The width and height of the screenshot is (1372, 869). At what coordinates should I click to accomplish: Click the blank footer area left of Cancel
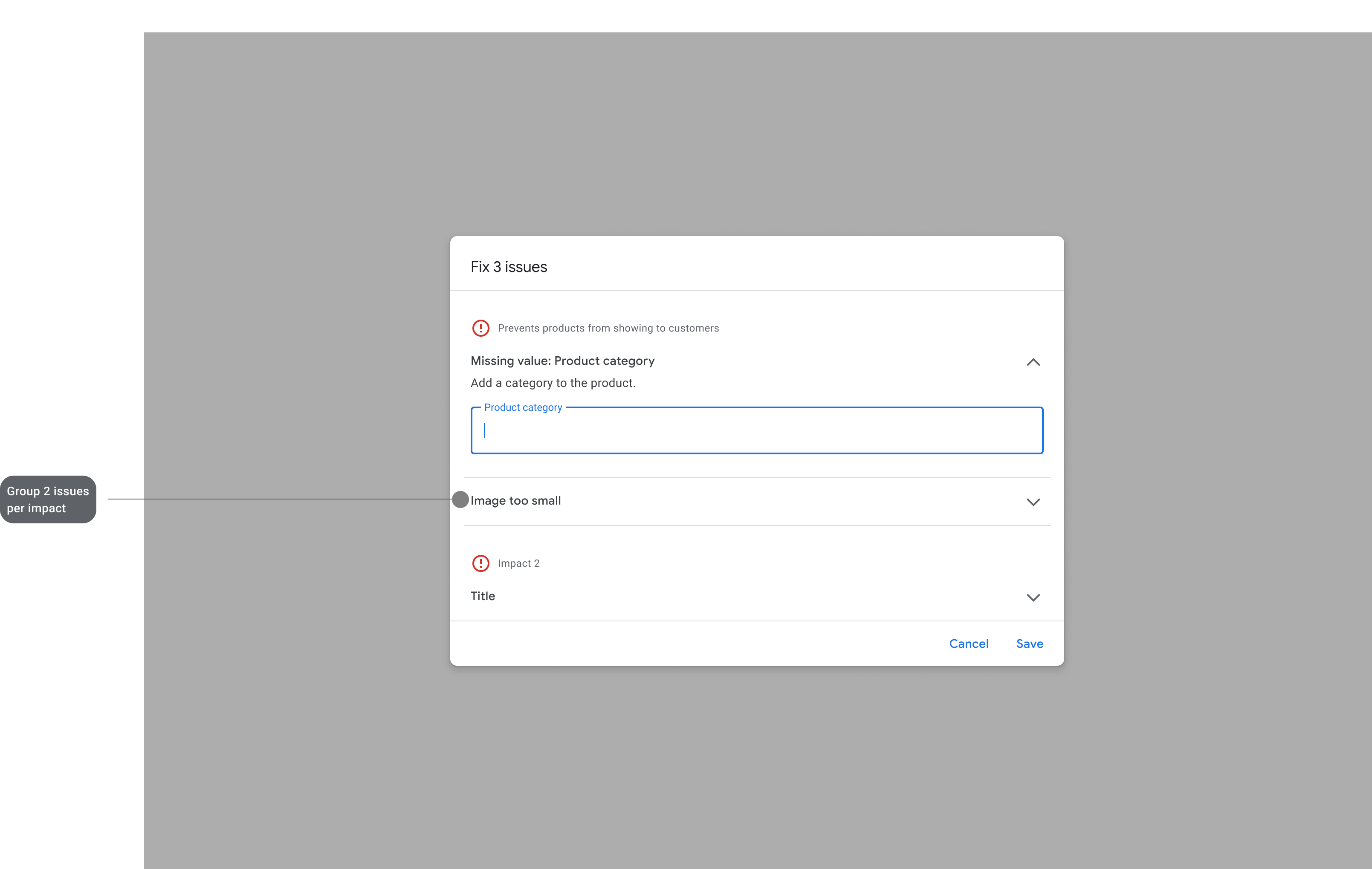(x=684, y=644)
